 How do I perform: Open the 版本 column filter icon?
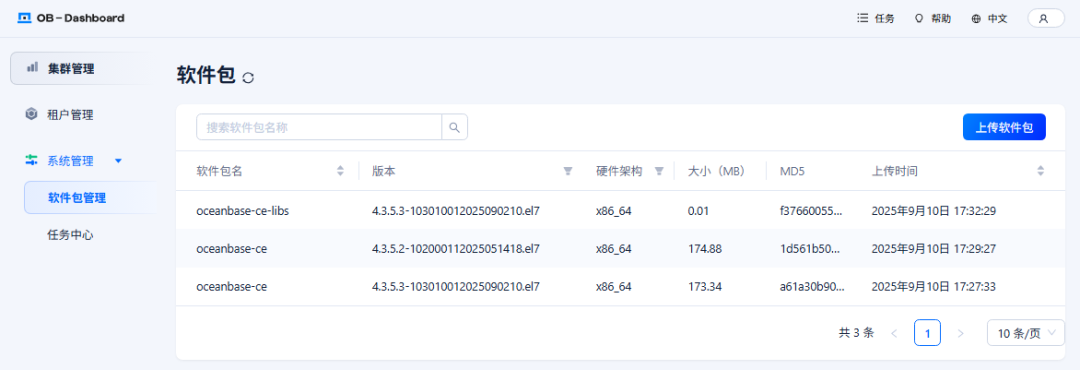[x=568, y=171]
